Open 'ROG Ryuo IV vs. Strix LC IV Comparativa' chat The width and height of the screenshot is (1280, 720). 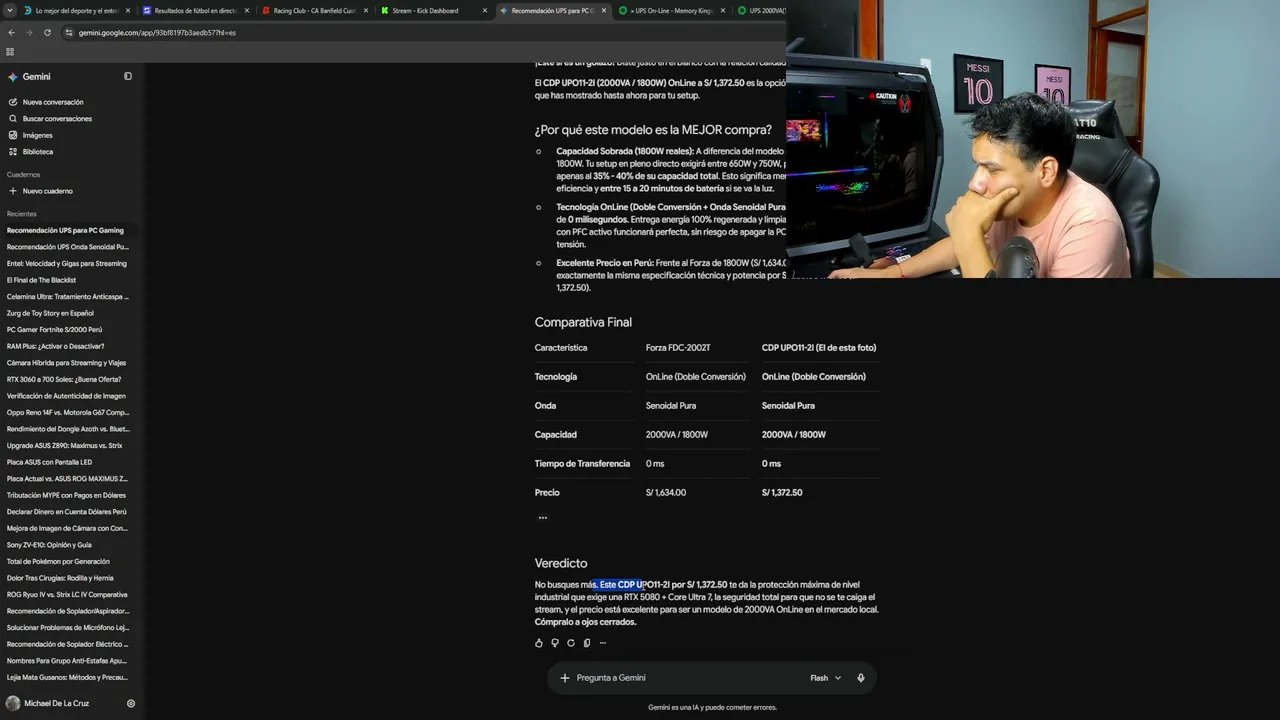(x=67, y=594)
